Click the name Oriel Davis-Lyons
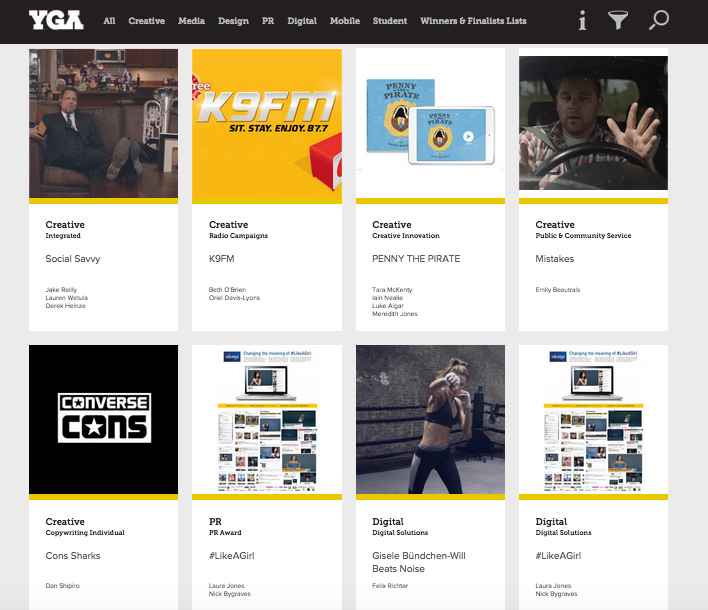This screenshot has height=610, width=708. tap(234, 298)
